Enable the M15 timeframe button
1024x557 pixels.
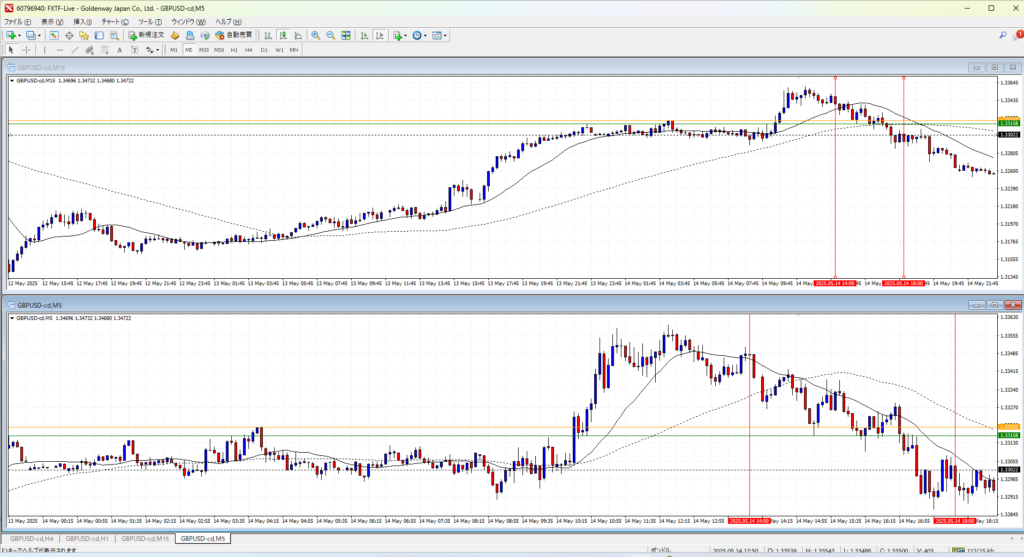pyautogui.click(x=204, y=49)
